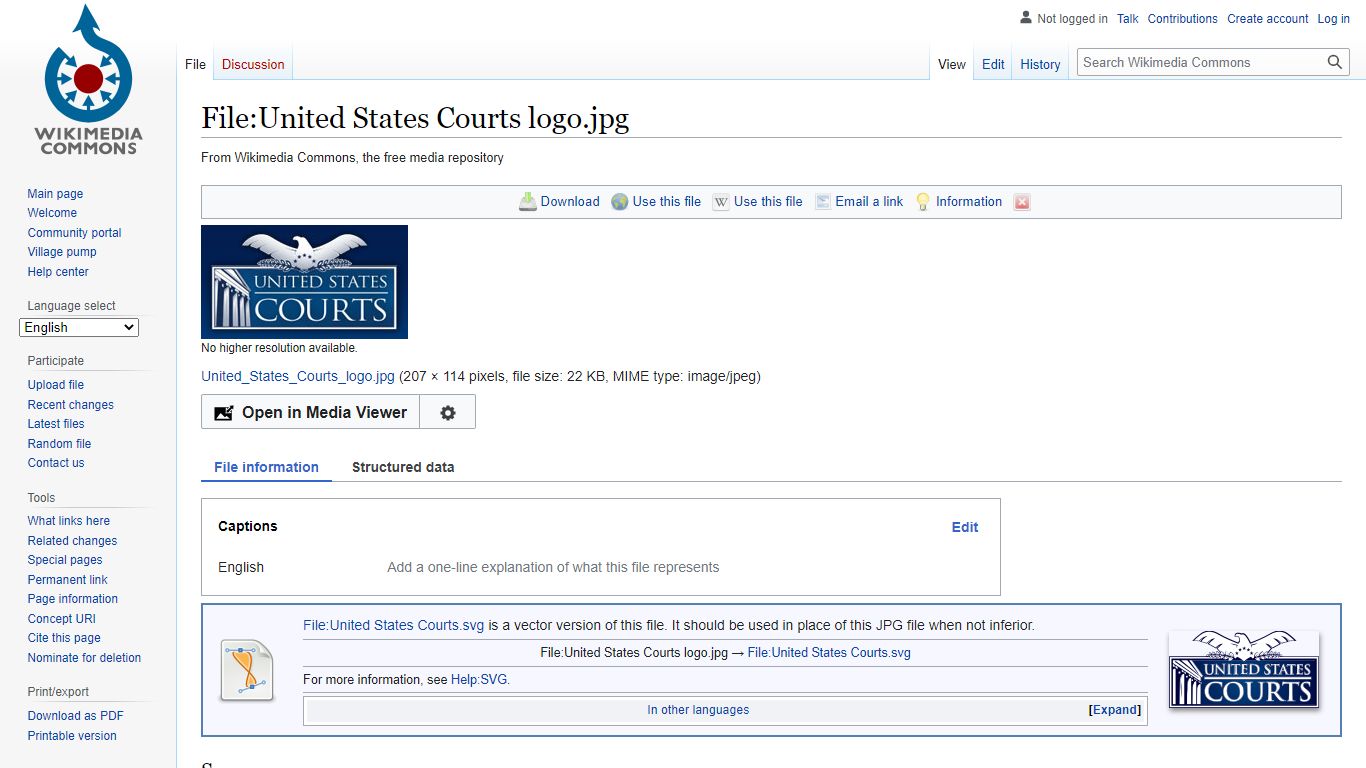Open What links here
Image resolution: width=1366 pixels, height=768 pixels.
click(x=68, y=521)
